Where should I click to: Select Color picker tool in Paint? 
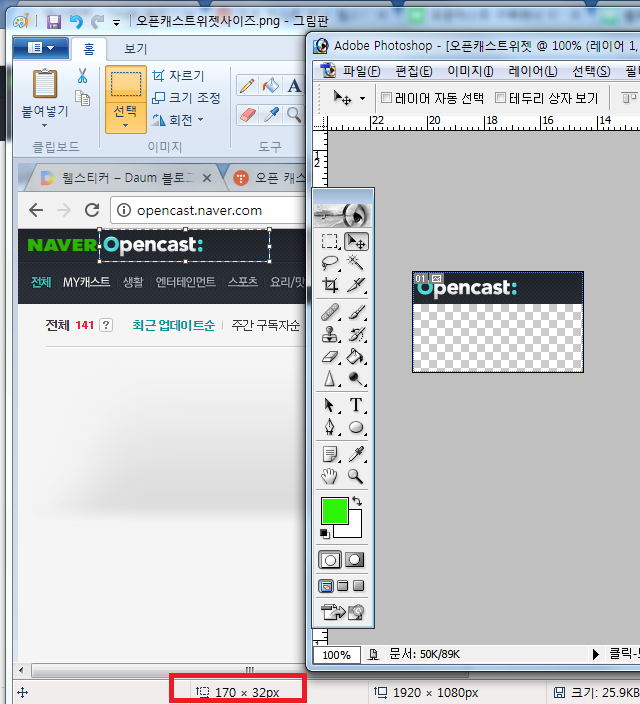(x=271, y=115)
